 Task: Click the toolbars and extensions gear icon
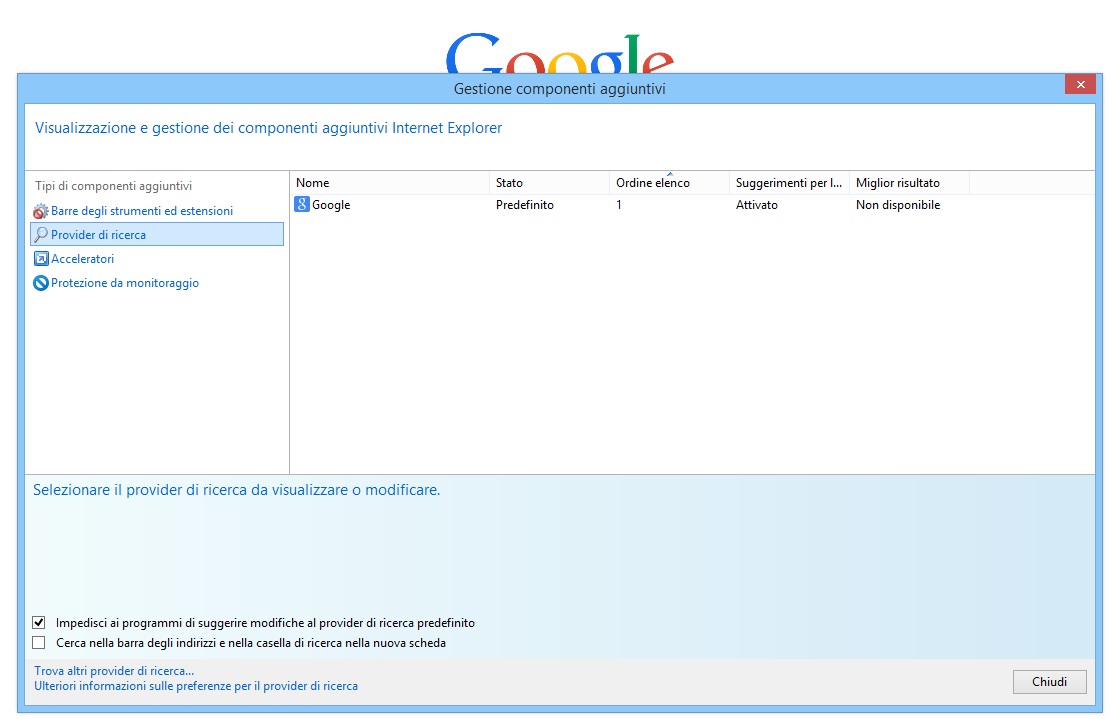[x=40, y=211]
